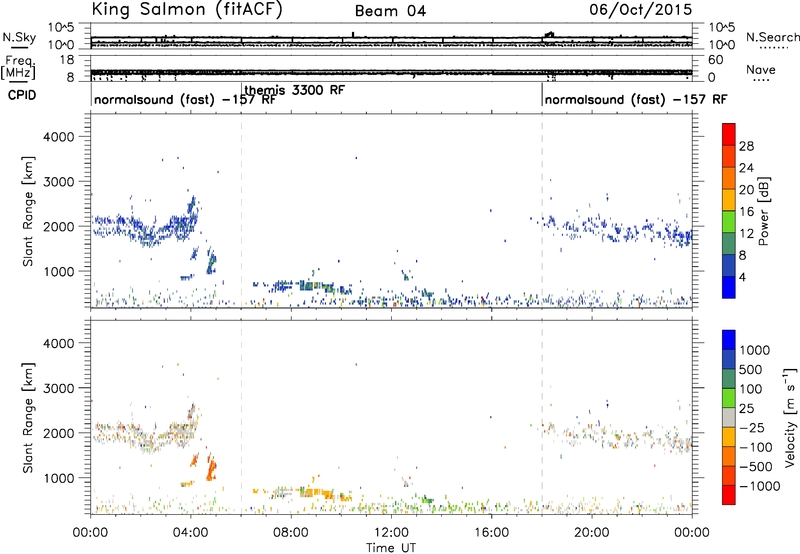This screenshot has height=554, width=800.
Task: Click the 20:00 time tick label
Action: pos(592,533)
